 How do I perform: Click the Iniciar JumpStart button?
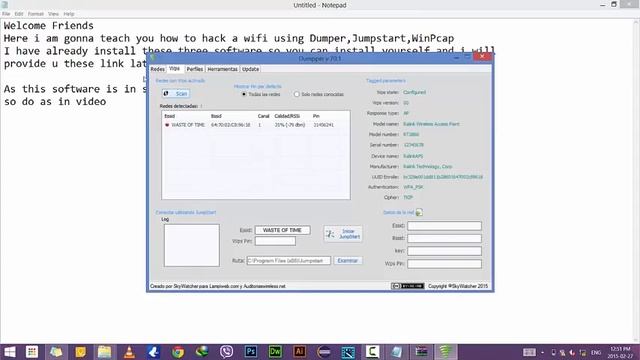pos(343,234)
